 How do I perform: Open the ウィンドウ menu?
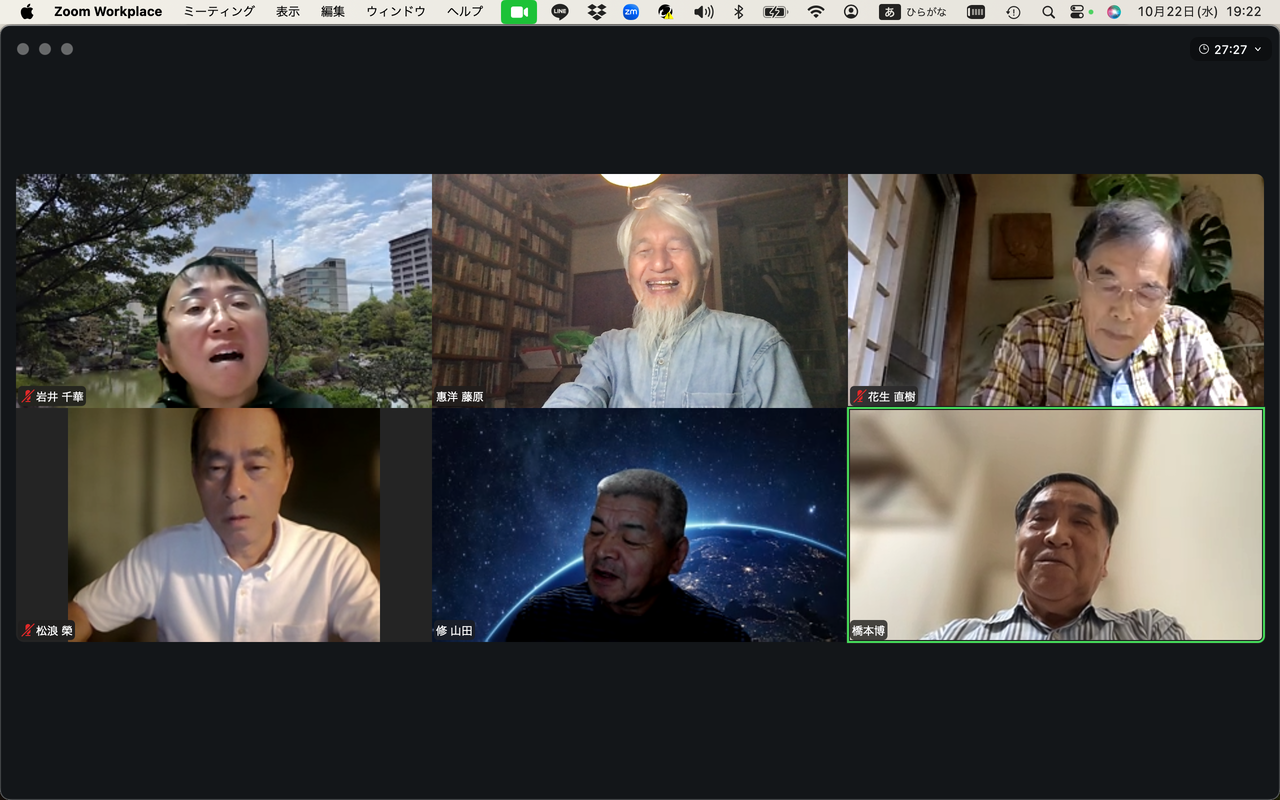pos(396,12)
